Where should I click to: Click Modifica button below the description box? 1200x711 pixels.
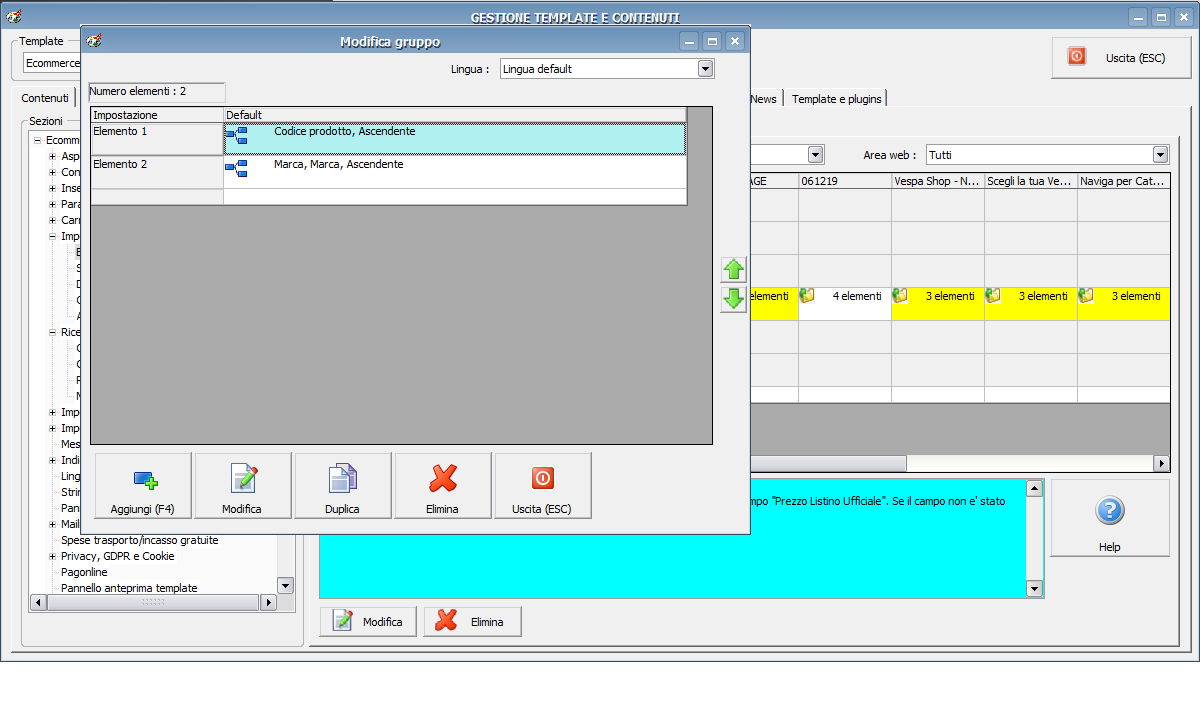(370, 621)
